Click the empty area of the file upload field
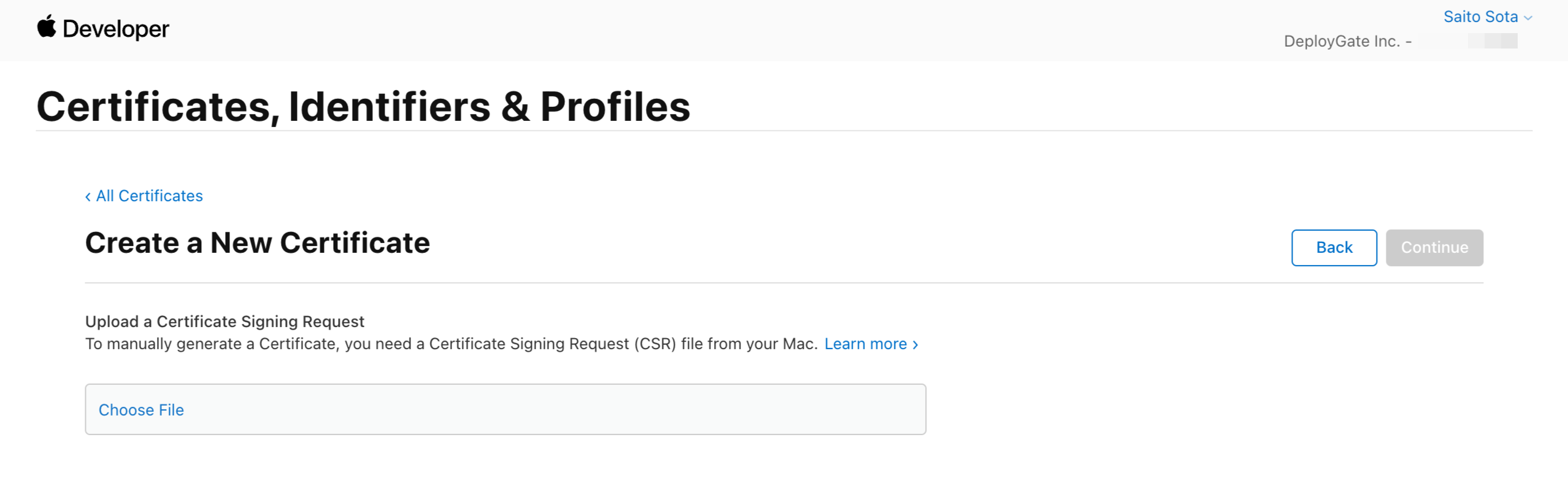 coord(552,410)
